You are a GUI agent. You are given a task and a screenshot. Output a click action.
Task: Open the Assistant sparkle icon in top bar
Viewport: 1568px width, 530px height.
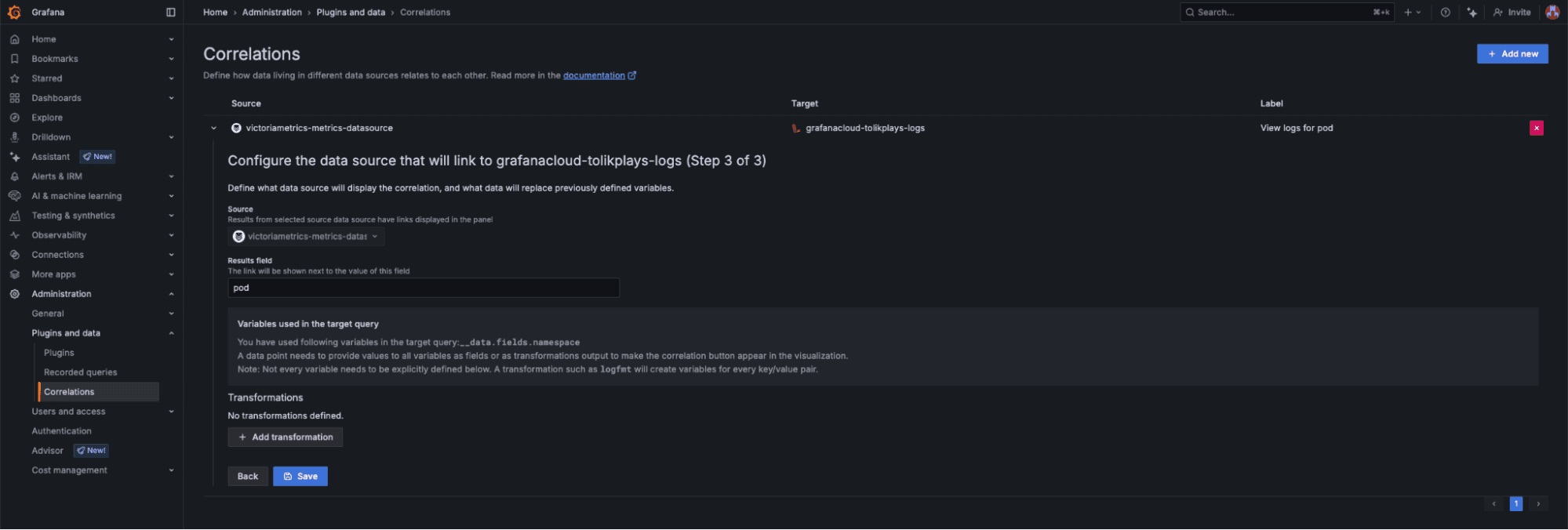pos(1472,13)
